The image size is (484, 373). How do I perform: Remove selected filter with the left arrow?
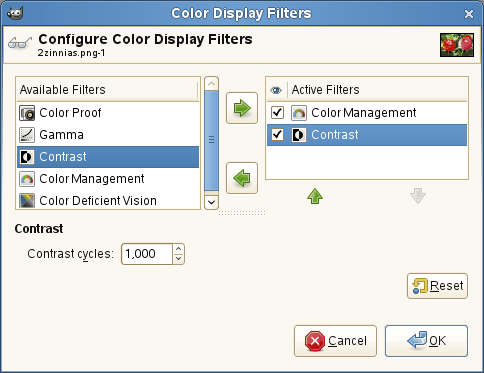[242, 178]
